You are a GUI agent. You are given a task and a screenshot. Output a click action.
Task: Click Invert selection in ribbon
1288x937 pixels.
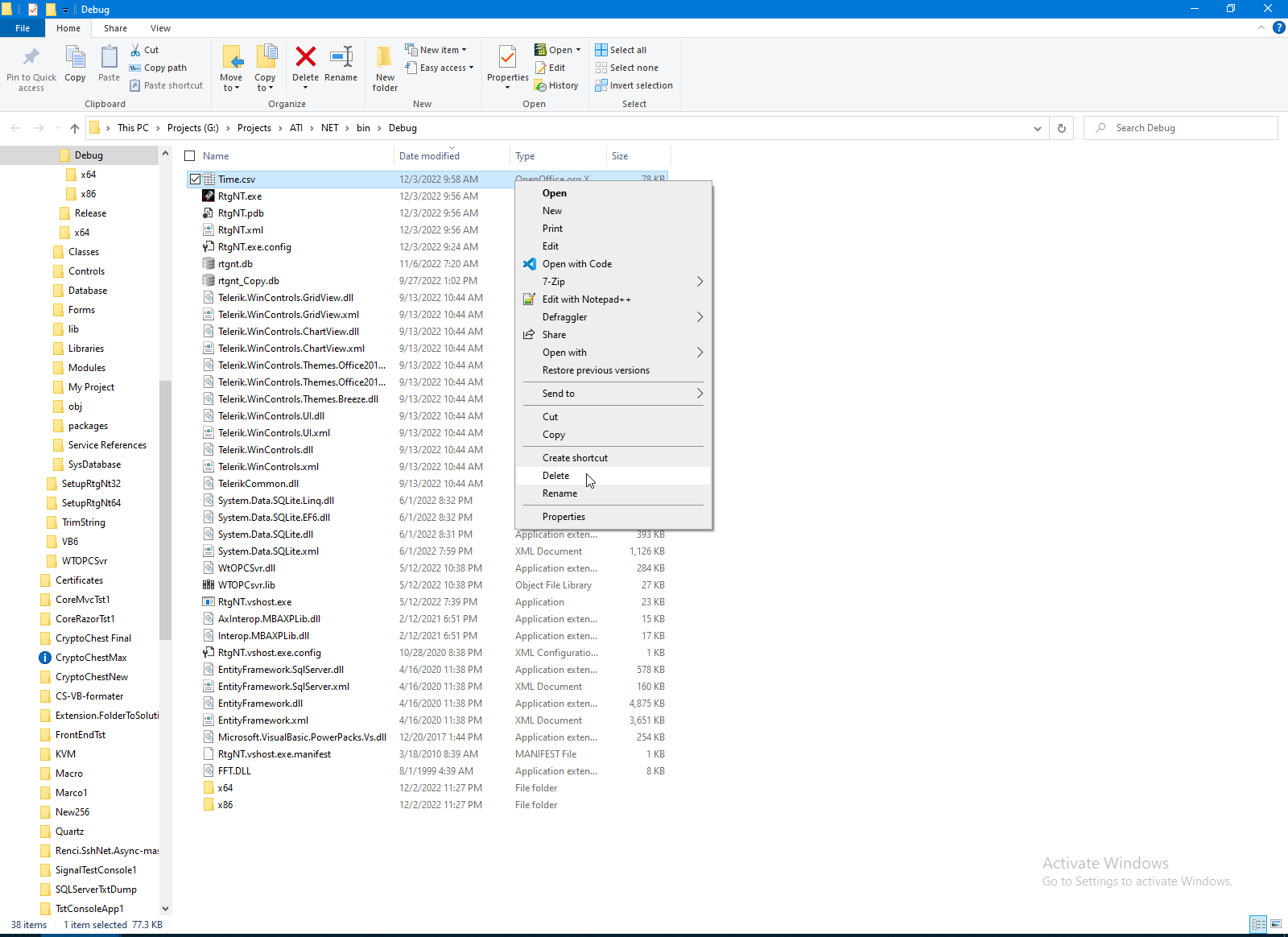click(634, 85)
